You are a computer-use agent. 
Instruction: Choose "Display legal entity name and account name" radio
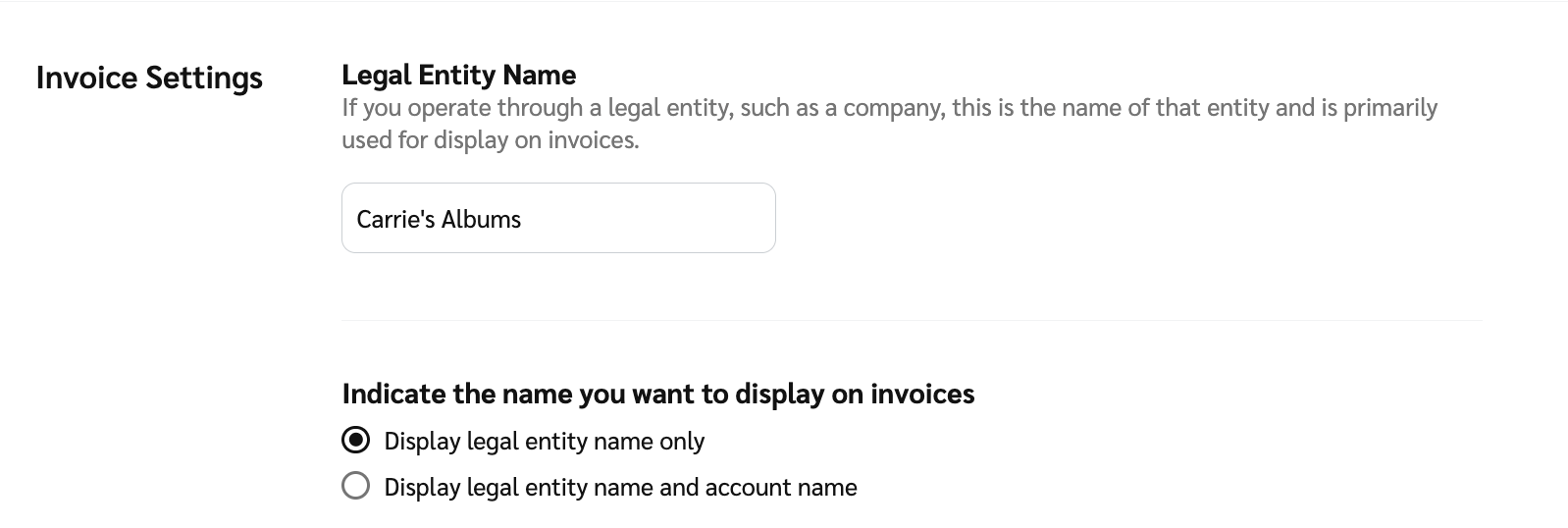(x=355, y=486)
